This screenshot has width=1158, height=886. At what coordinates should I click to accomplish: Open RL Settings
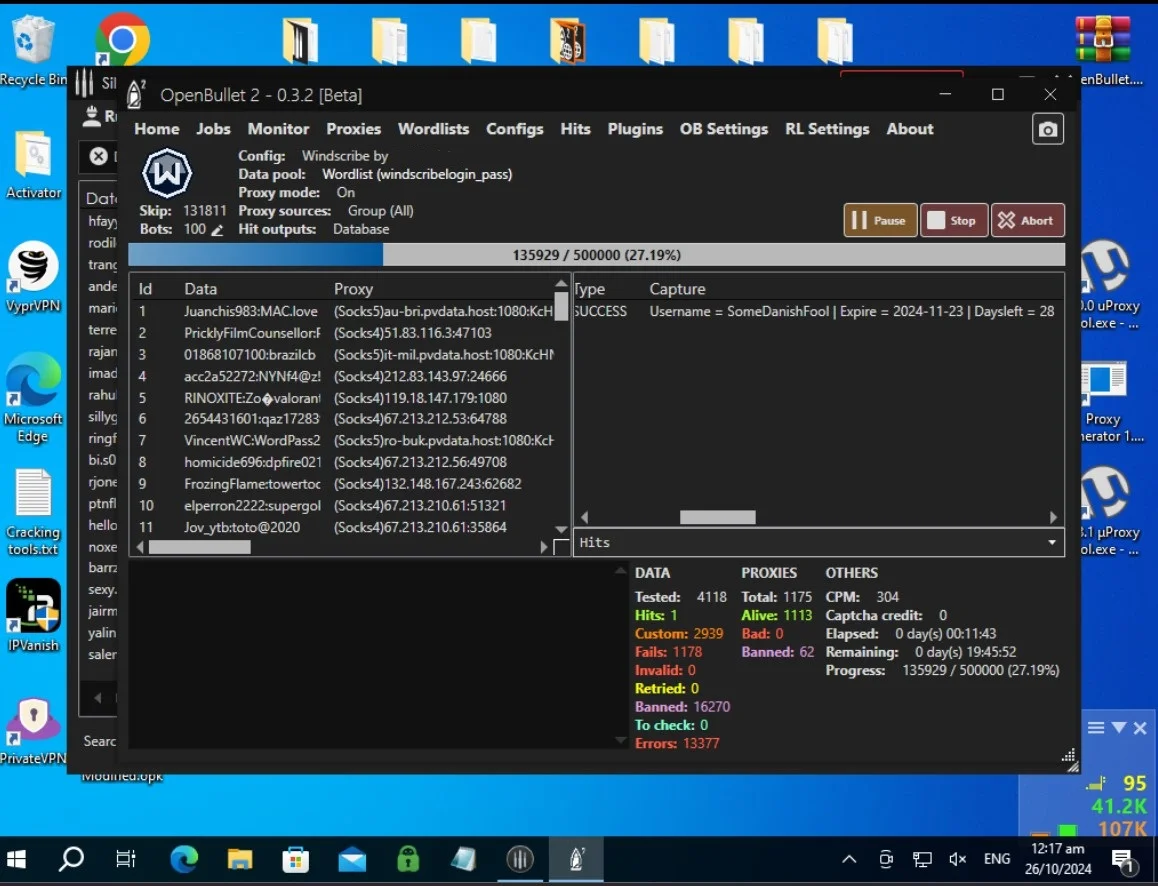point(827,129)
